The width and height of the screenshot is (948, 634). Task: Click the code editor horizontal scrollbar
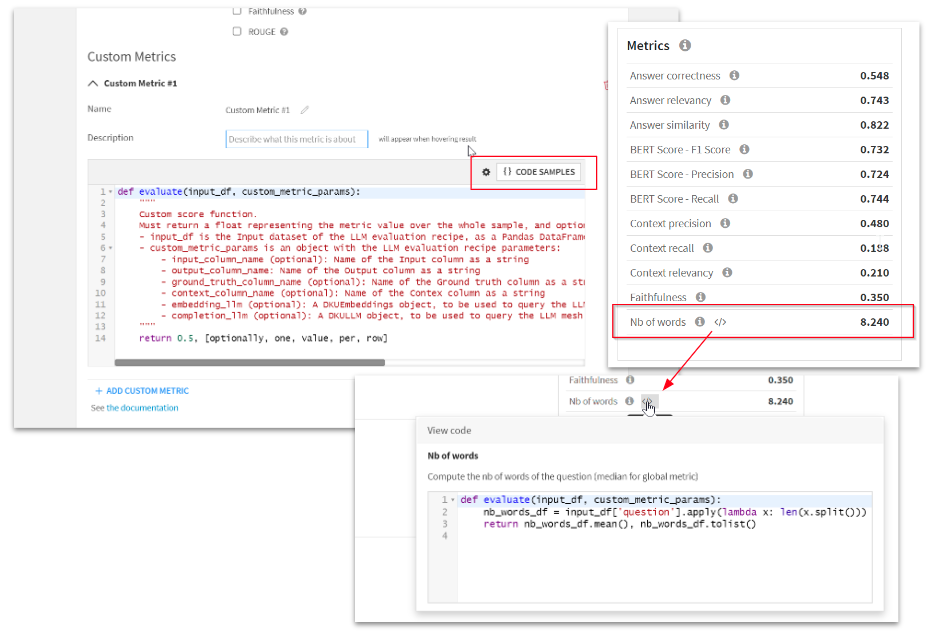point(300,362)
